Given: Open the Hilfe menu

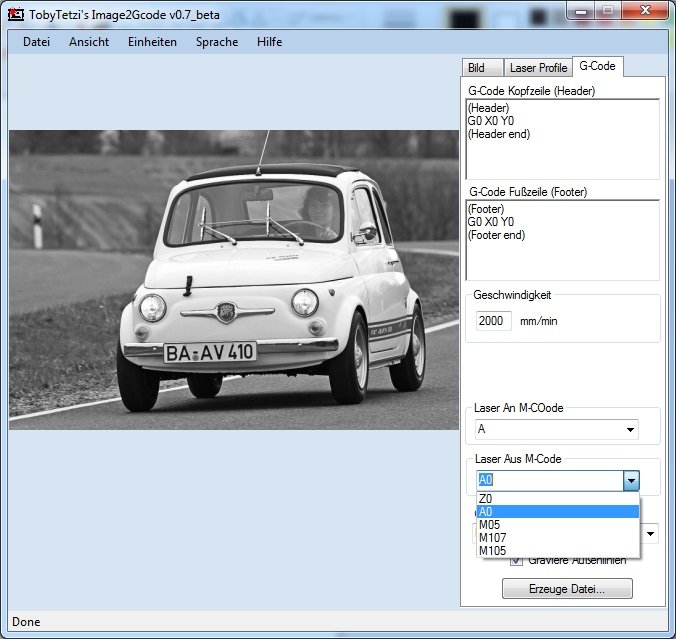Looking at the screenshot, I should coord(269,42).
